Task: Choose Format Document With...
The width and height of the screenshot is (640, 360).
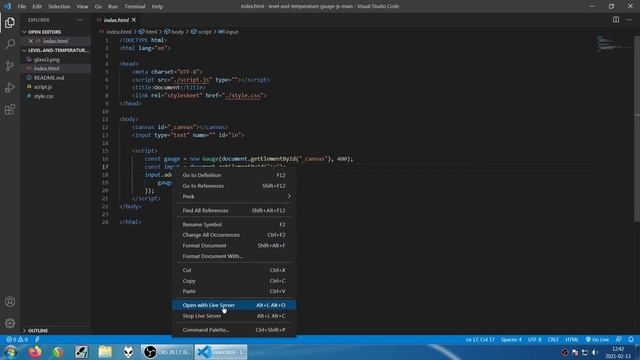Action: tap(234, 256)
